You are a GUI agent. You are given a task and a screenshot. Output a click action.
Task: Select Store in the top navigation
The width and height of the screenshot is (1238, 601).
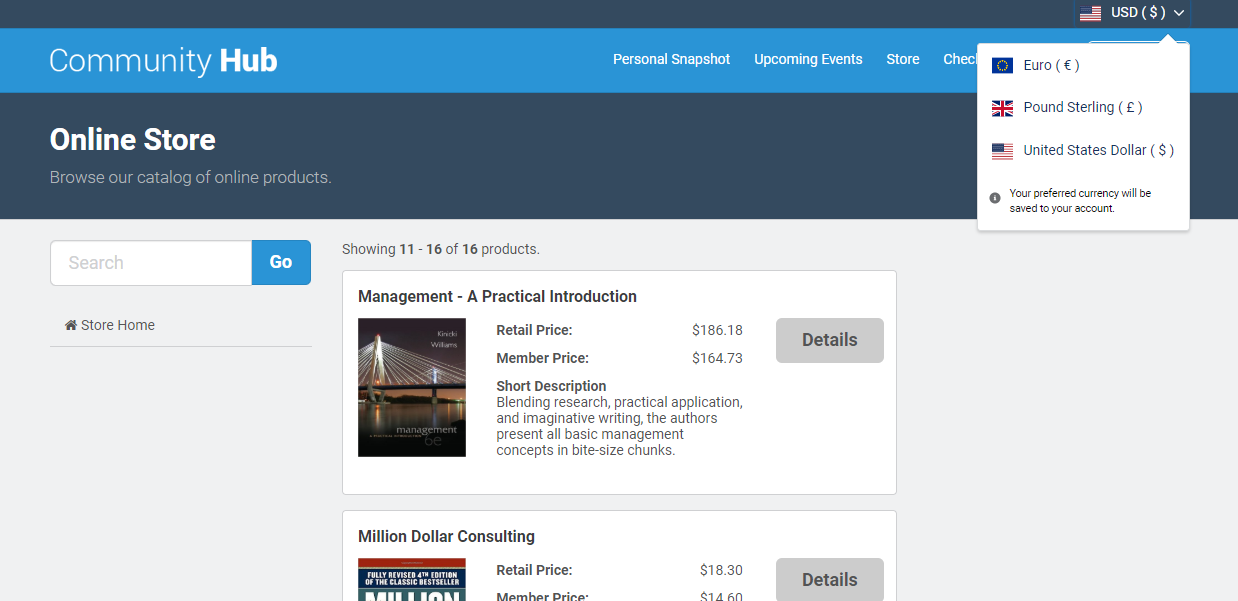tap(902, 59)
